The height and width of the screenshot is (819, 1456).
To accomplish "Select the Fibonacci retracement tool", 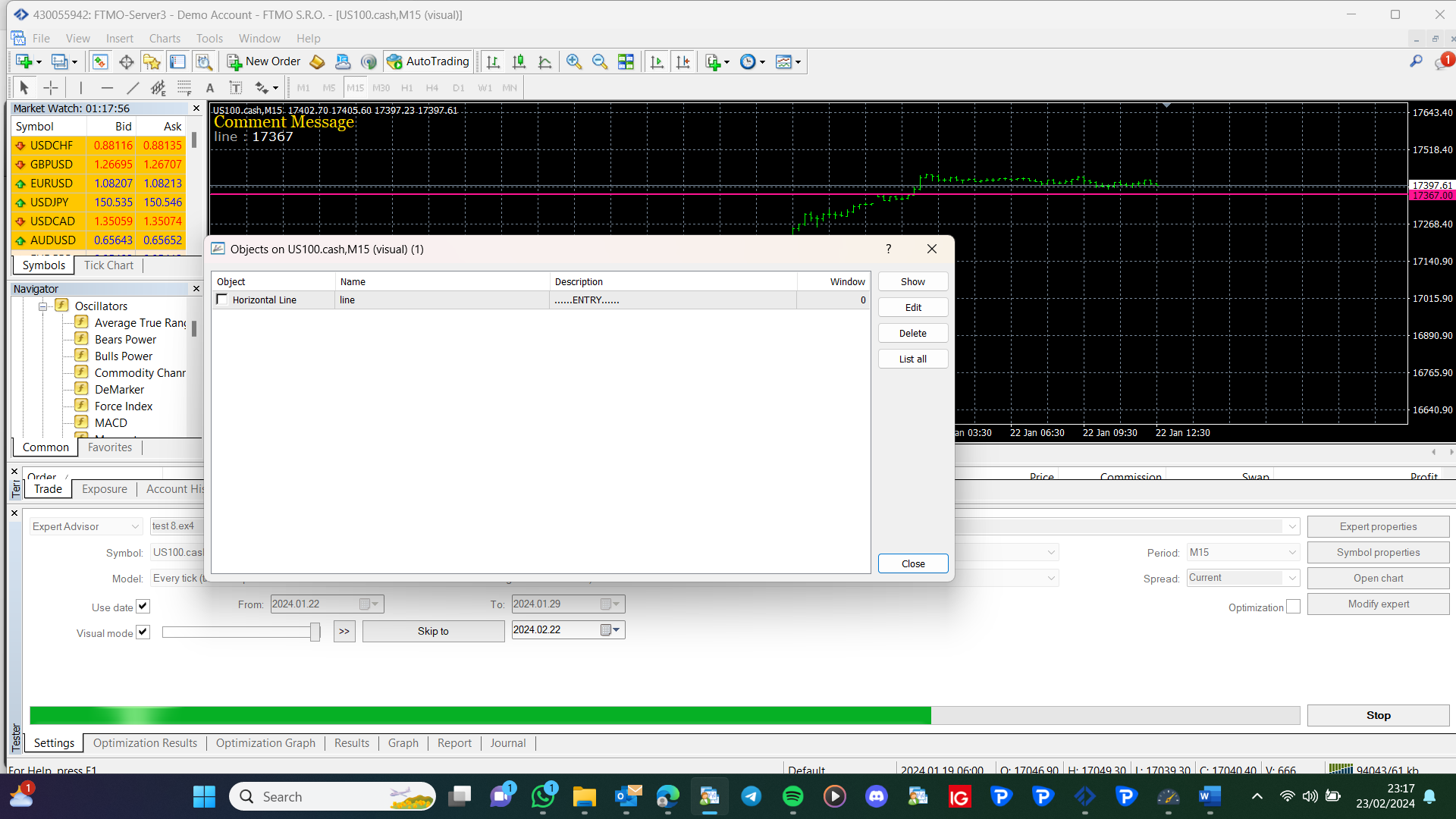I will click(x=184, y=88).
